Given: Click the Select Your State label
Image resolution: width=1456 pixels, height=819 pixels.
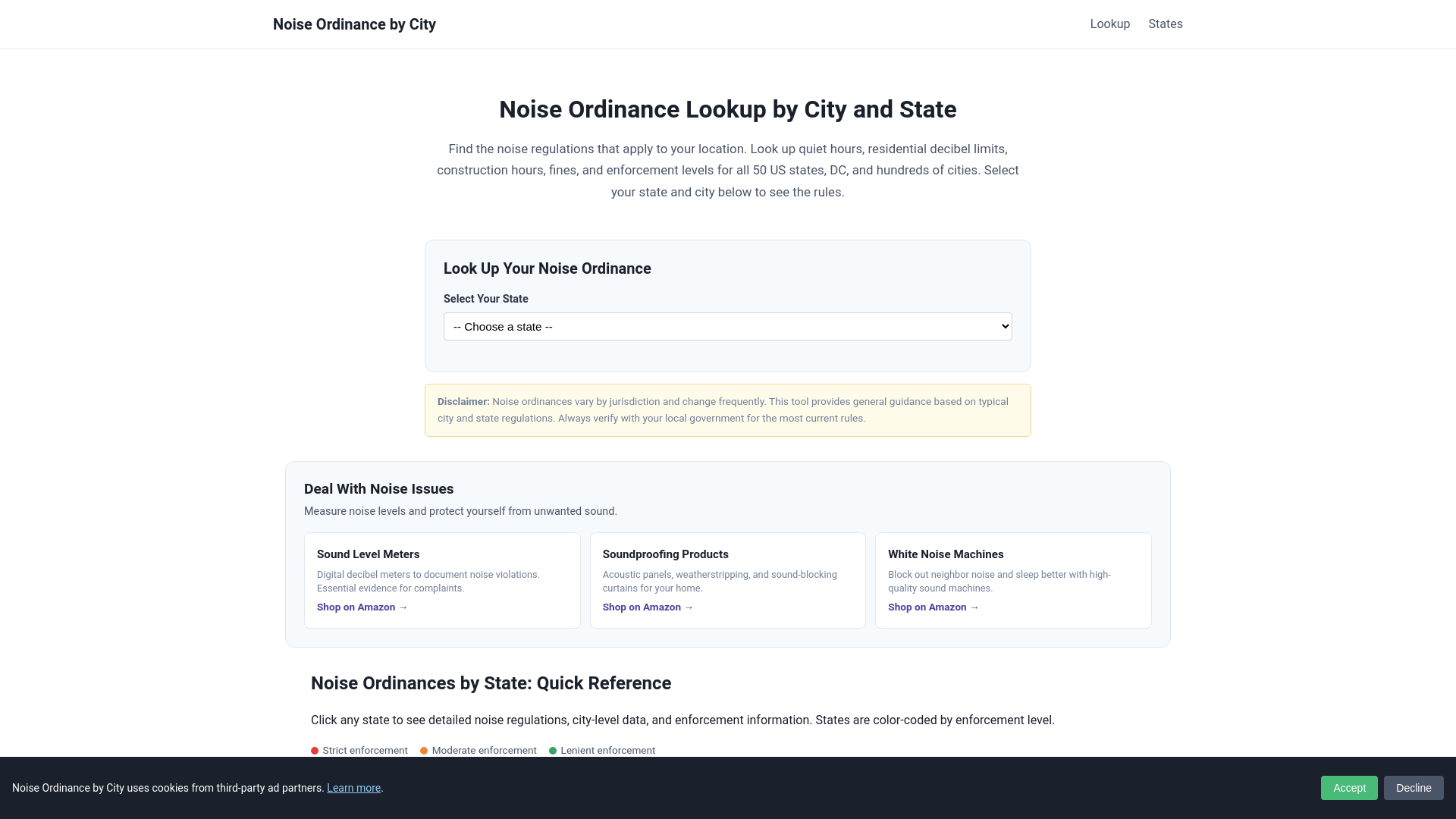Looking at the screenshot, I should pyautogui.click(x=485, y=299).
